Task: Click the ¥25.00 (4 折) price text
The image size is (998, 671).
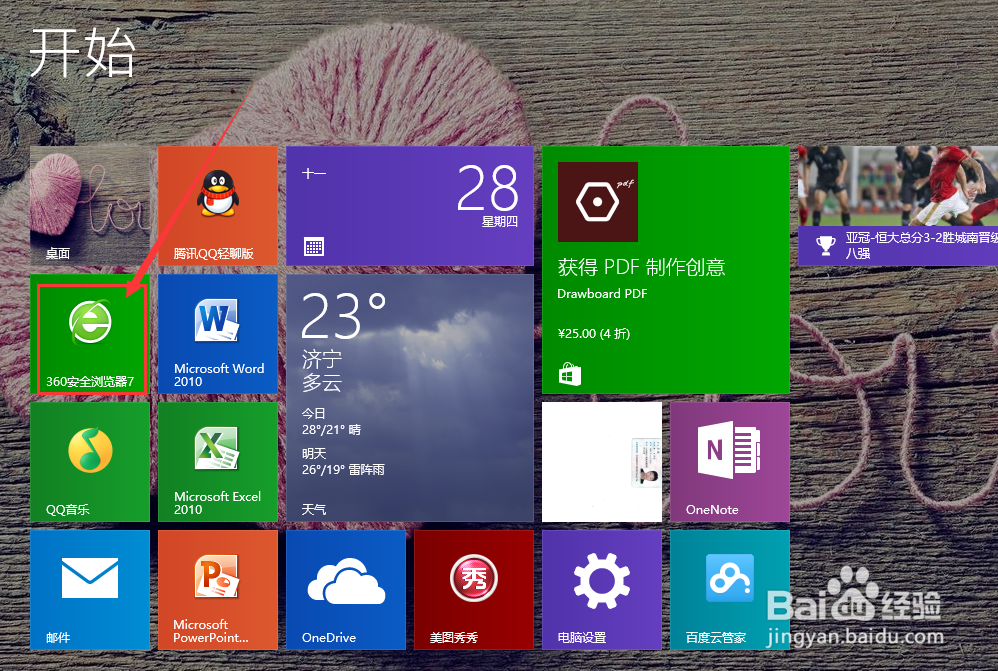Action: (594, 334)
